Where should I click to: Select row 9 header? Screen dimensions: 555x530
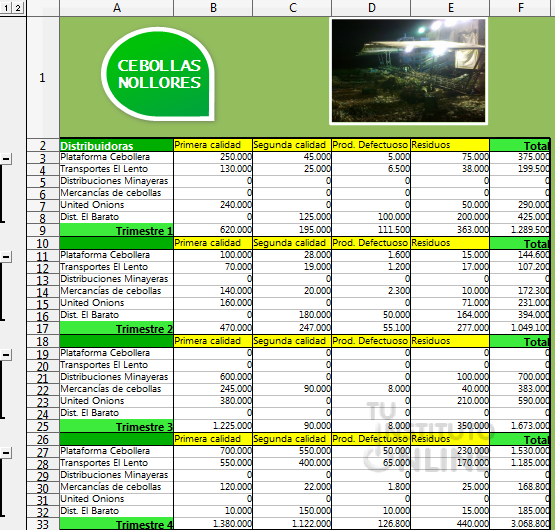42,230
